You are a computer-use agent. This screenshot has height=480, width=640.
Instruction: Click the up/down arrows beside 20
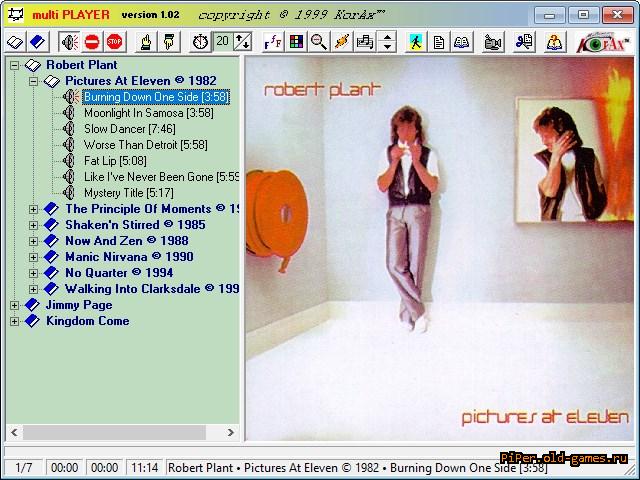[x=242, y=42]
